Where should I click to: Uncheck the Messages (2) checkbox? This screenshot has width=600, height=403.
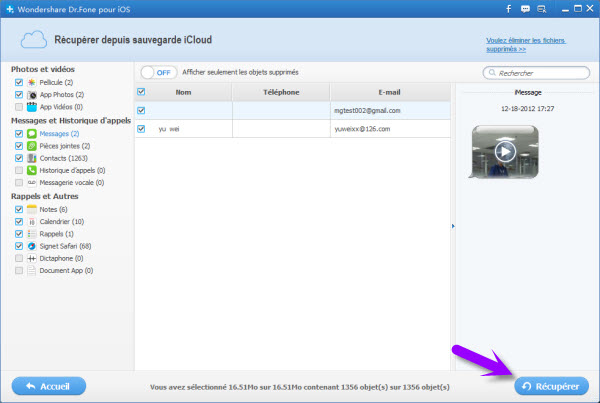tap(19, 134)
